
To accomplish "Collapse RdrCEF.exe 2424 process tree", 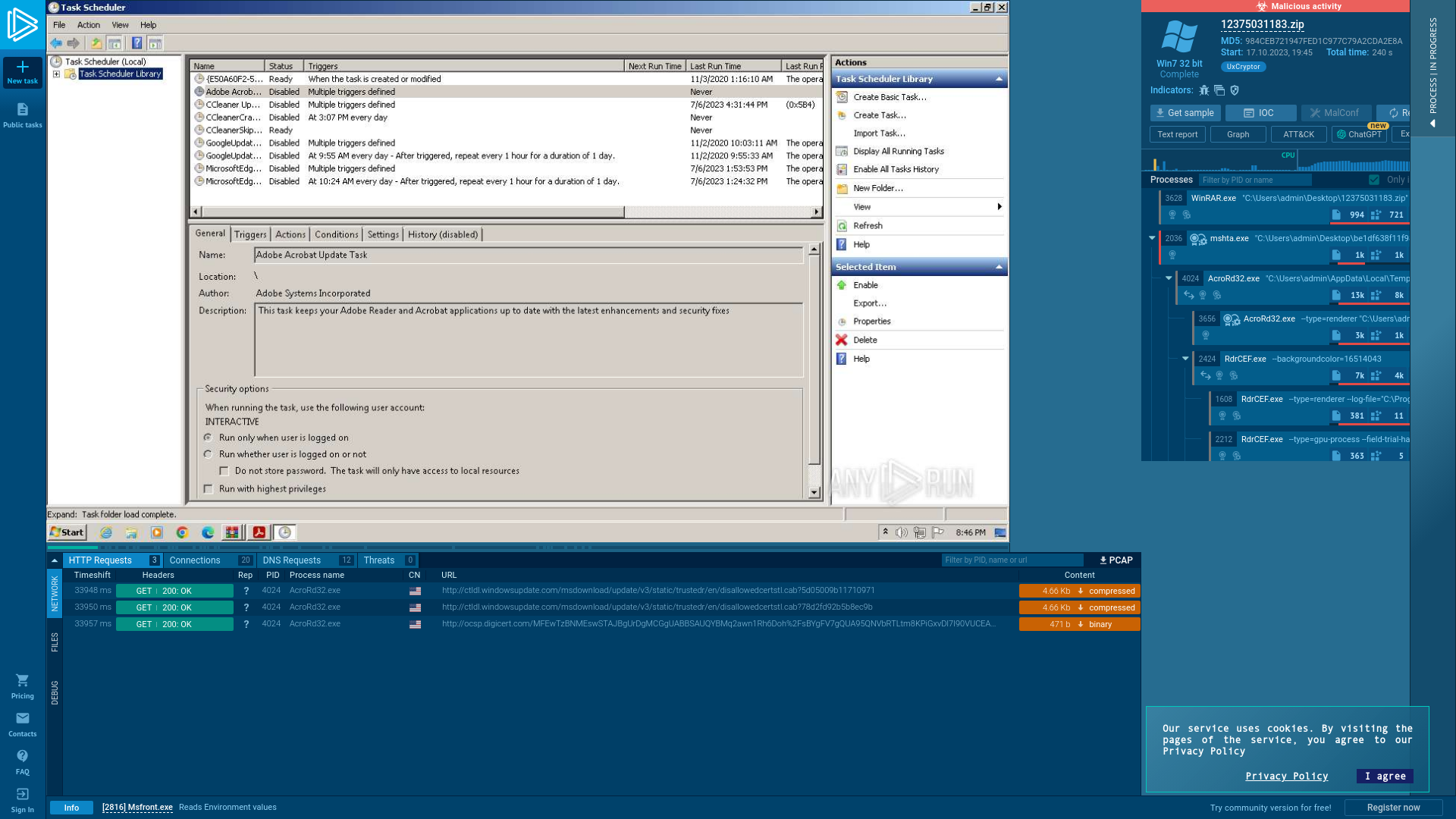I will pos(1185,359).
